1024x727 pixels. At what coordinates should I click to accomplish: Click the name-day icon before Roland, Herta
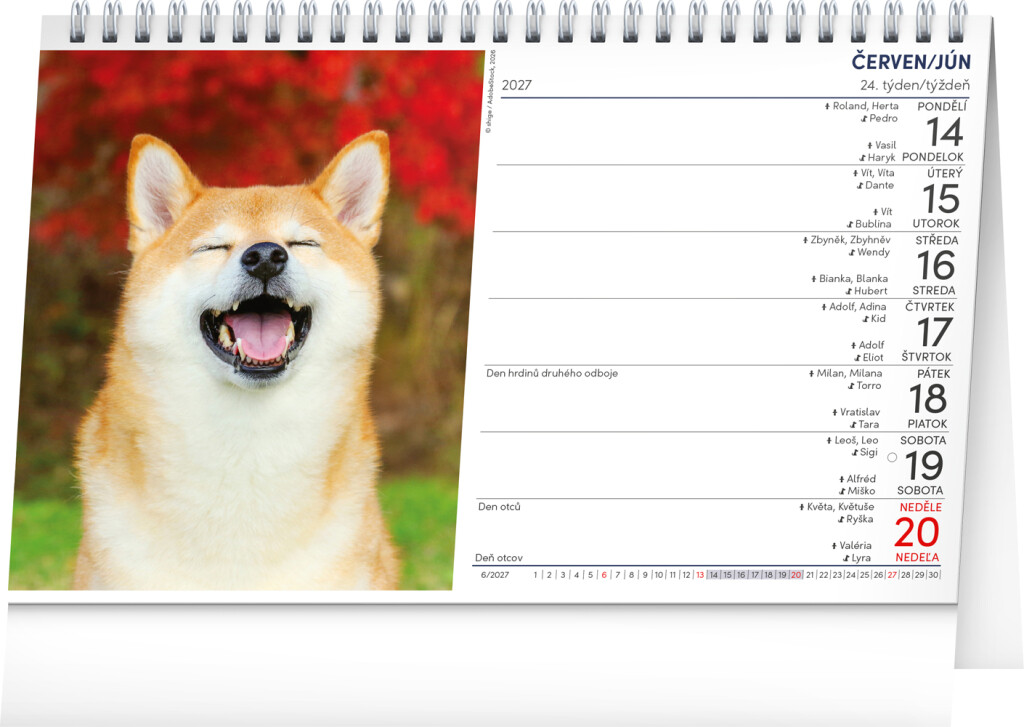(x=827, y=106)
